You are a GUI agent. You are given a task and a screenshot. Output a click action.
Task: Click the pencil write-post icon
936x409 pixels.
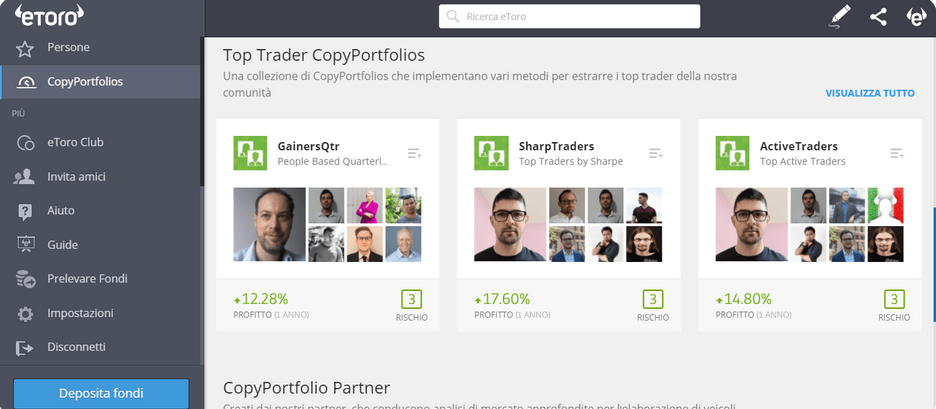[x=840, y=16]
